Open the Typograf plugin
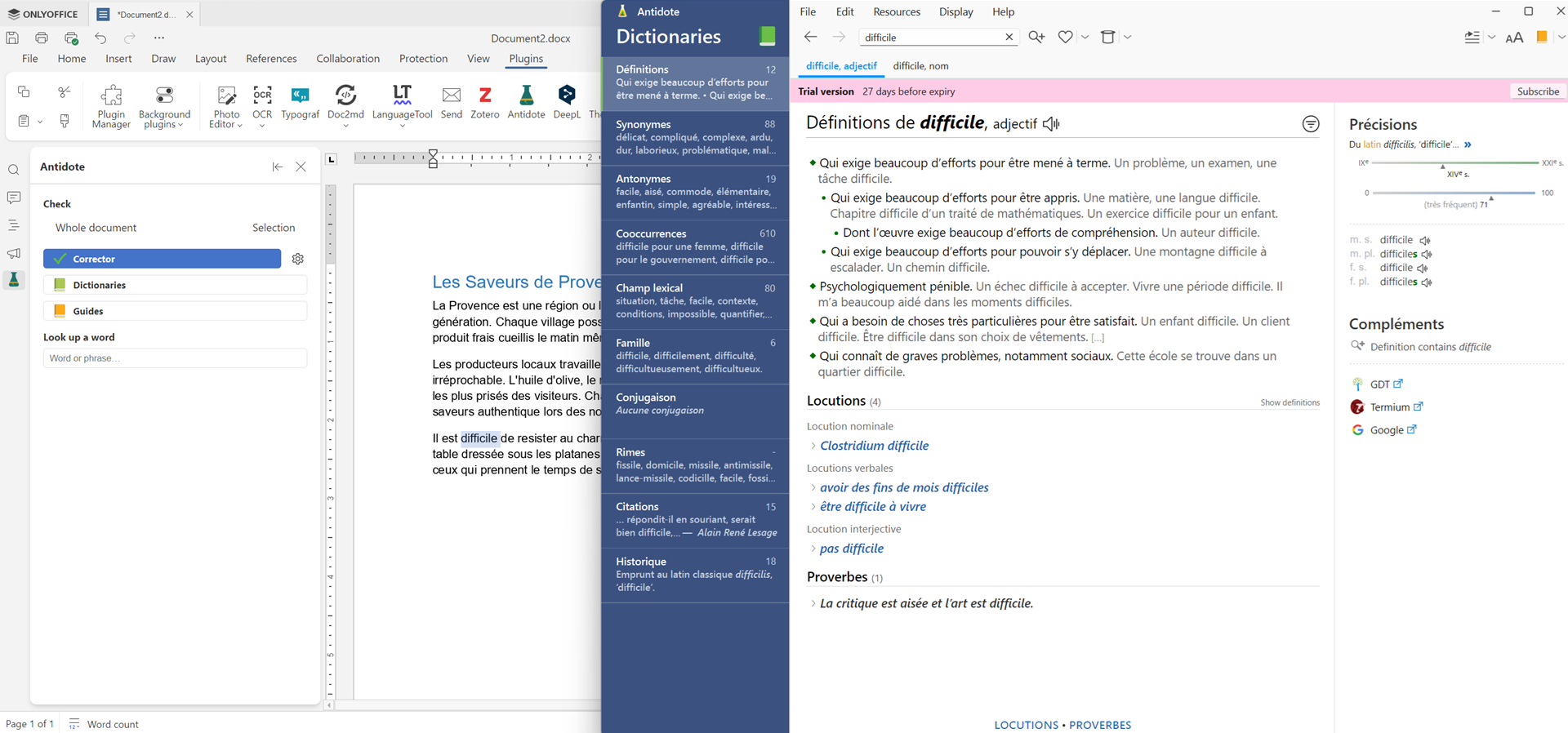The image size is (1568, 733). point(300,104)
